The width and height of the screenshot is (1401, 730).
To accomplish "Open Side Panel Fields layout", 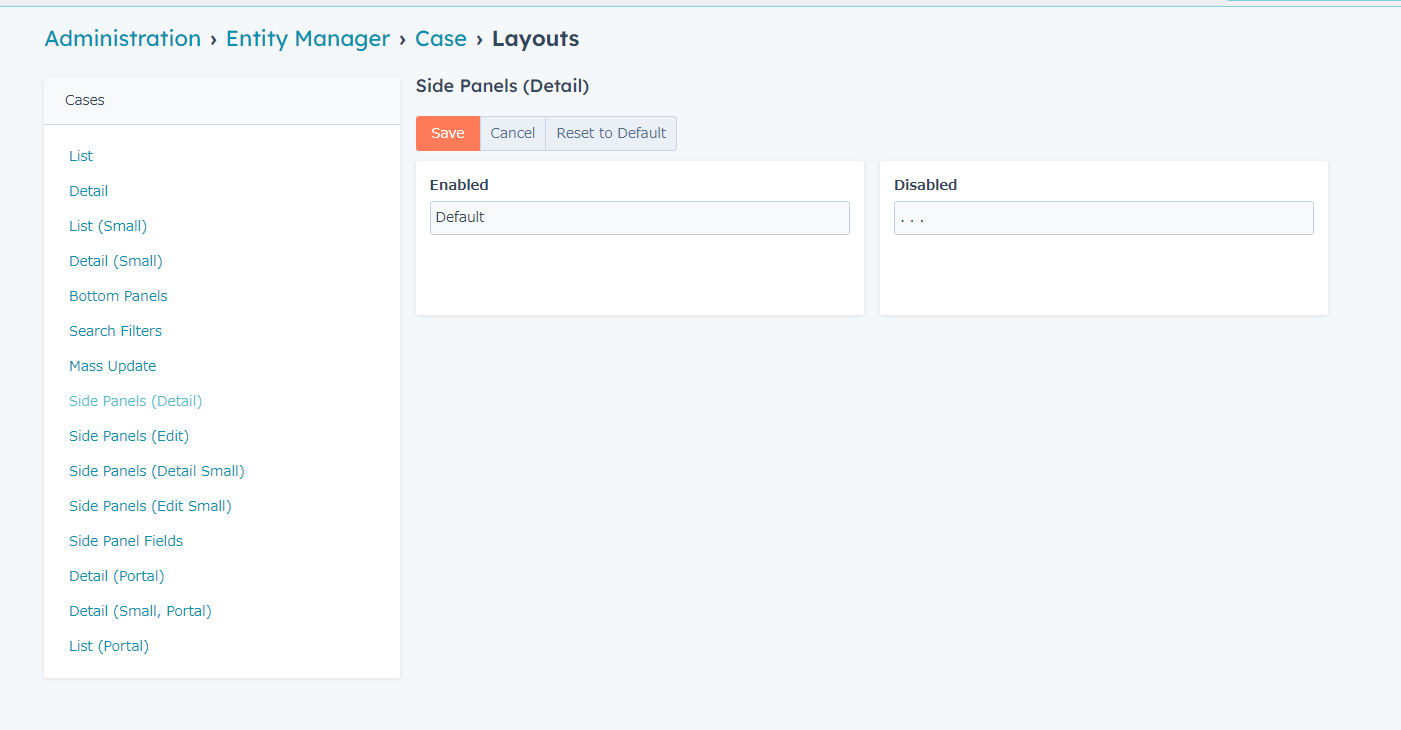I will [x=126, y=541].
